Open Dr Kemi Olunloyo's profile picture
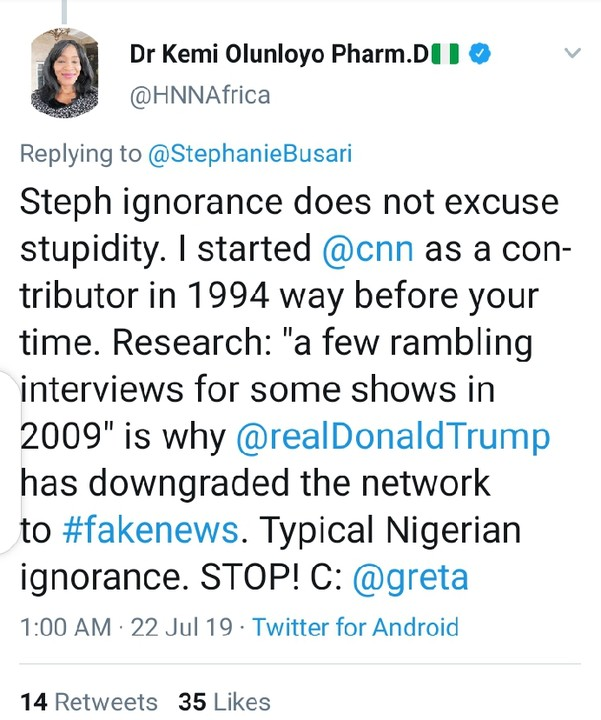601x720 pixels. pyautogui.click(x=65, y=71)
